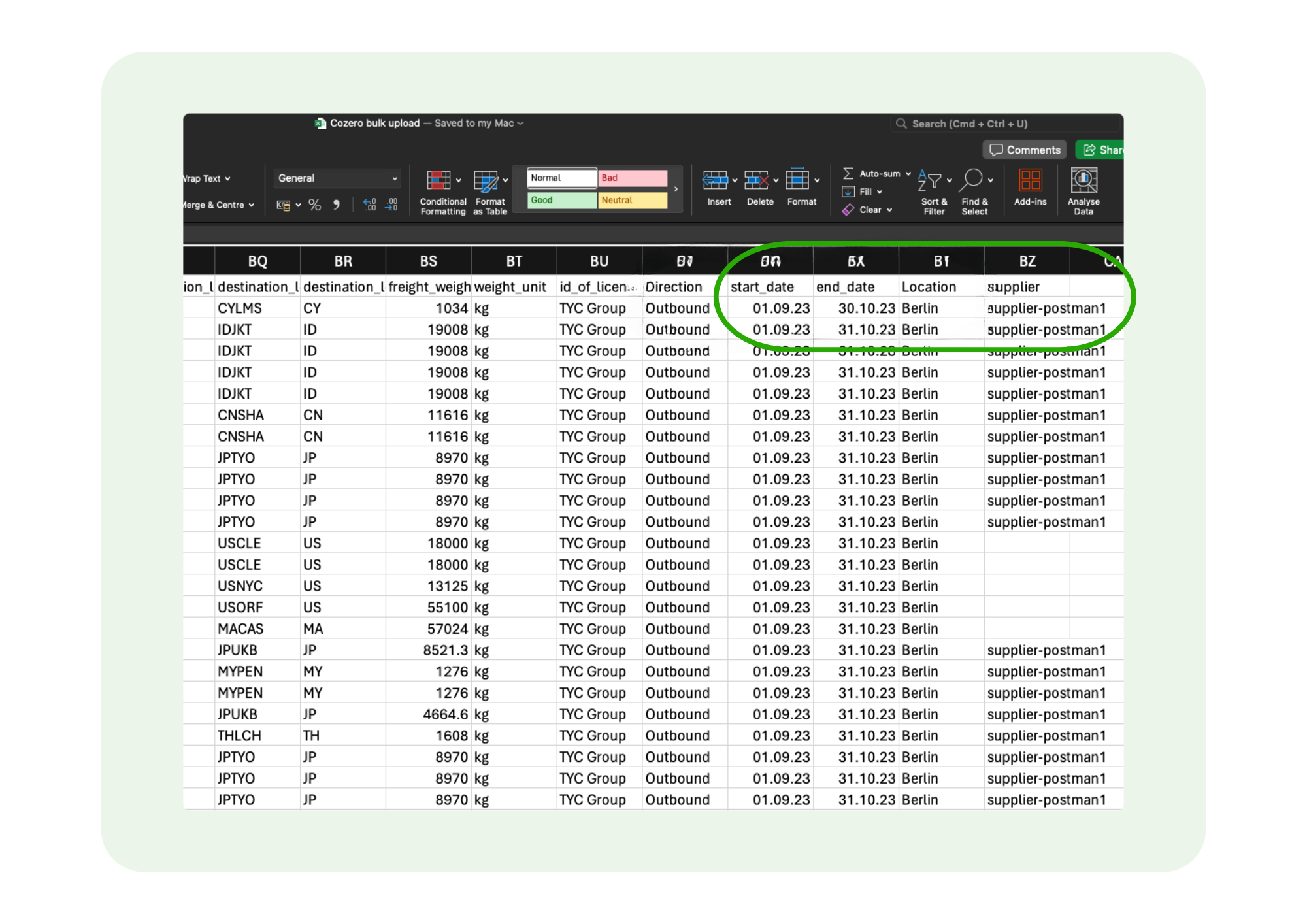This screenshot has height=924, width=1307.
Task: Apply the Bad cell style
Action: tap(632, 178)
